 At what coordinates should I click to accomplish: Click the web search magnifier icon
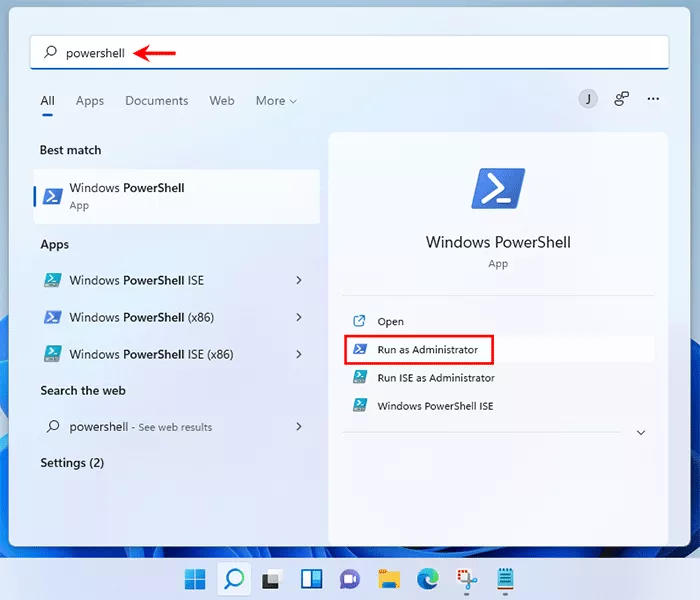pos(53,426)
